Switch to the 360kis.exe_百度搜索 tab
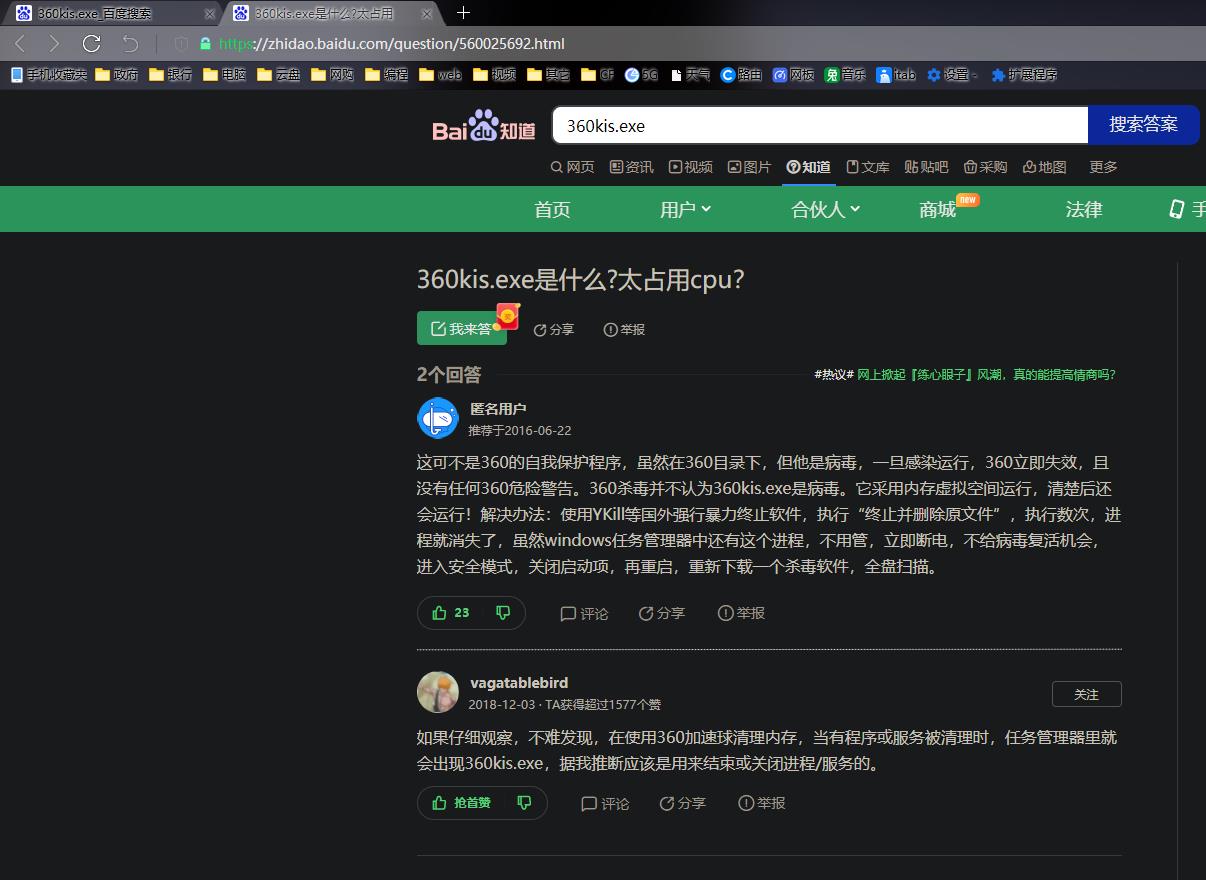The width and height of the screenshot is (1206, 880). click(x=111, y=14)
